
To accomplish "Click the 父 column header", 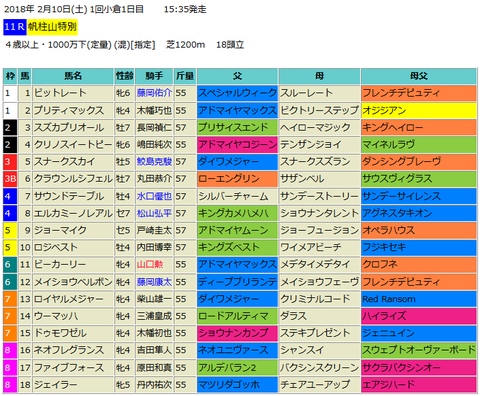I will tap(237, 76).
